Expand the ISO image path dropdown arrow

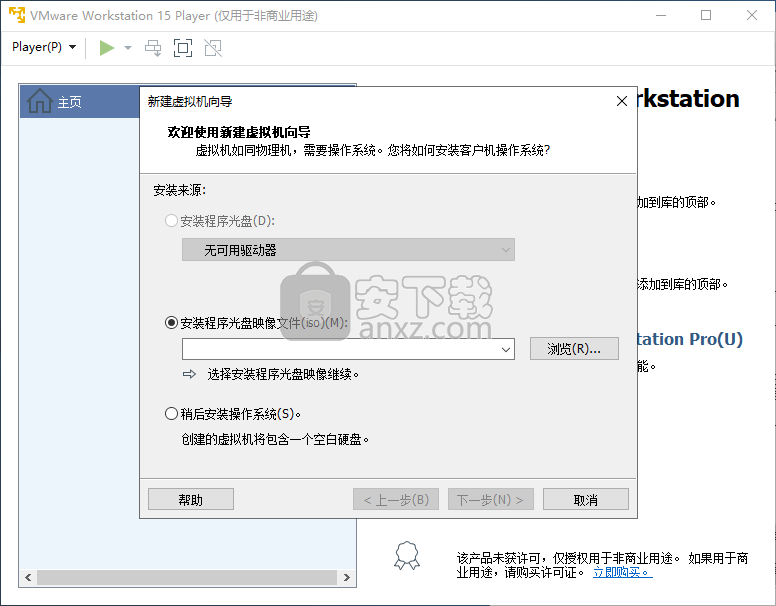(x=506, y=349)
